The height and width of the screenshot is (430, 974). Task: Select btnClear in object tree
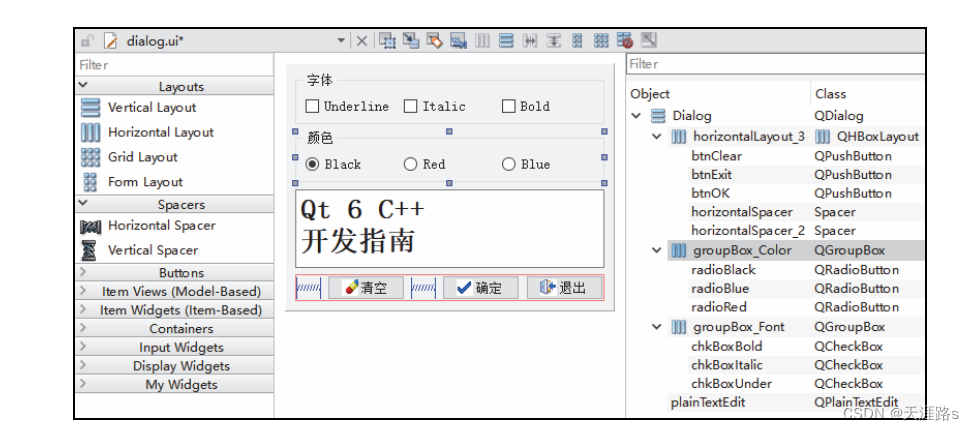pos(716,156)
